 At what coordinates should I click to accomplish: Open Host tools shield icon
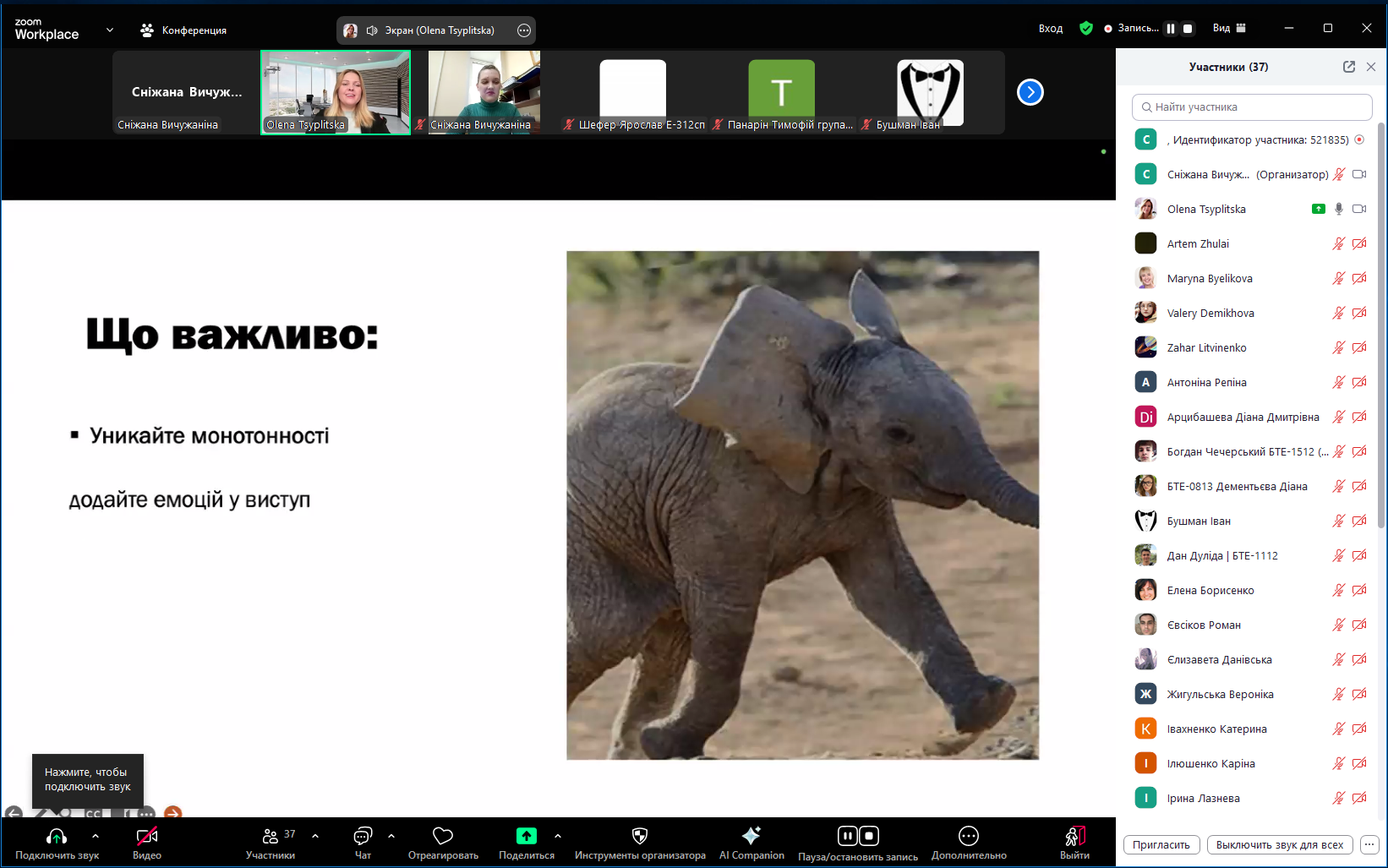coord(640,836)
